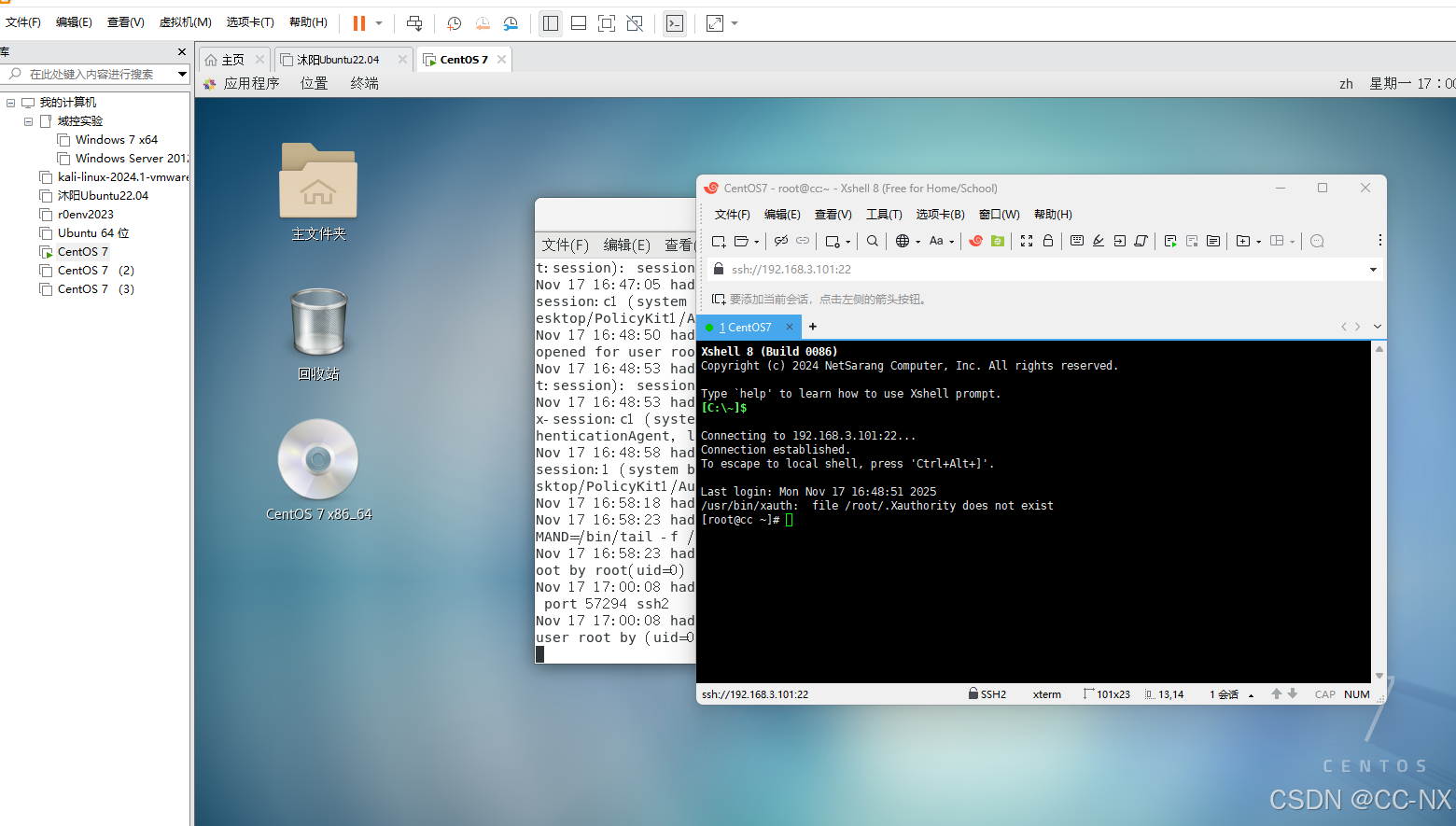
Task: Open VMware snapshot manager wrench-clock icon
Action: tap(511, 23)
